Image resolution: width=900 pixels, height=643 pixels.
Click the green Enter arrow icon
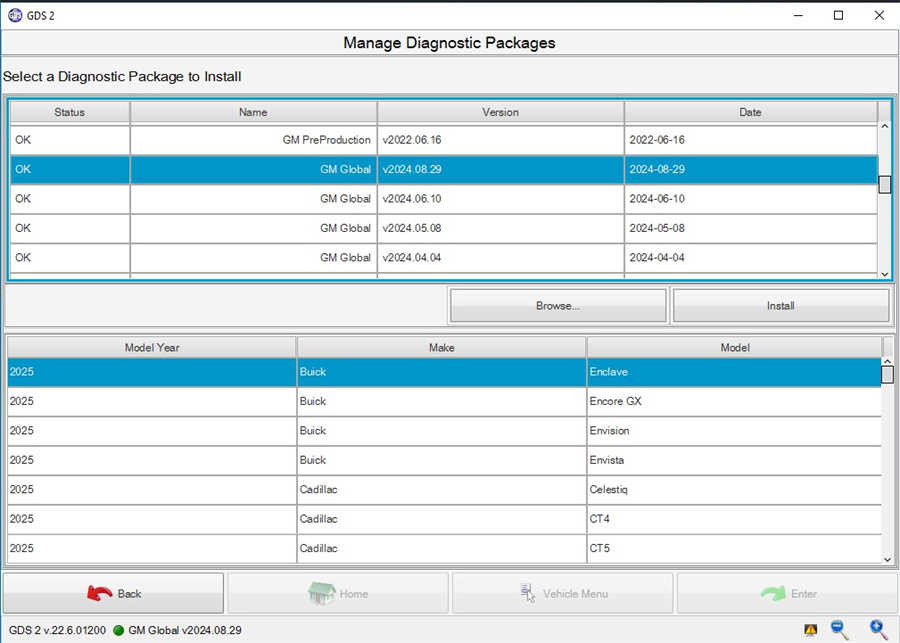(770, 592)
